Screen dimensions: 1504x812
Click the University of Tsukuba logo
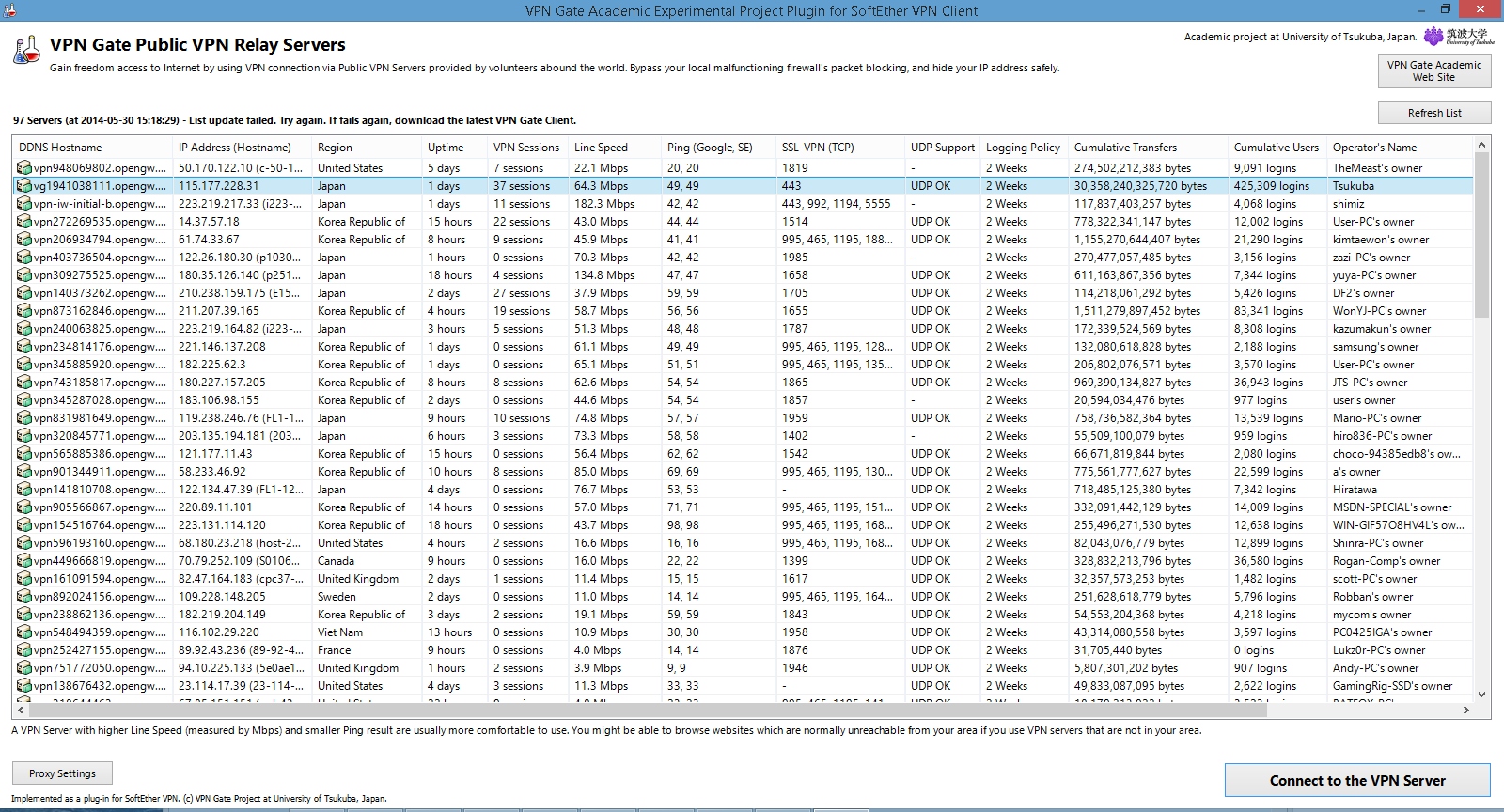point(1458,37)
